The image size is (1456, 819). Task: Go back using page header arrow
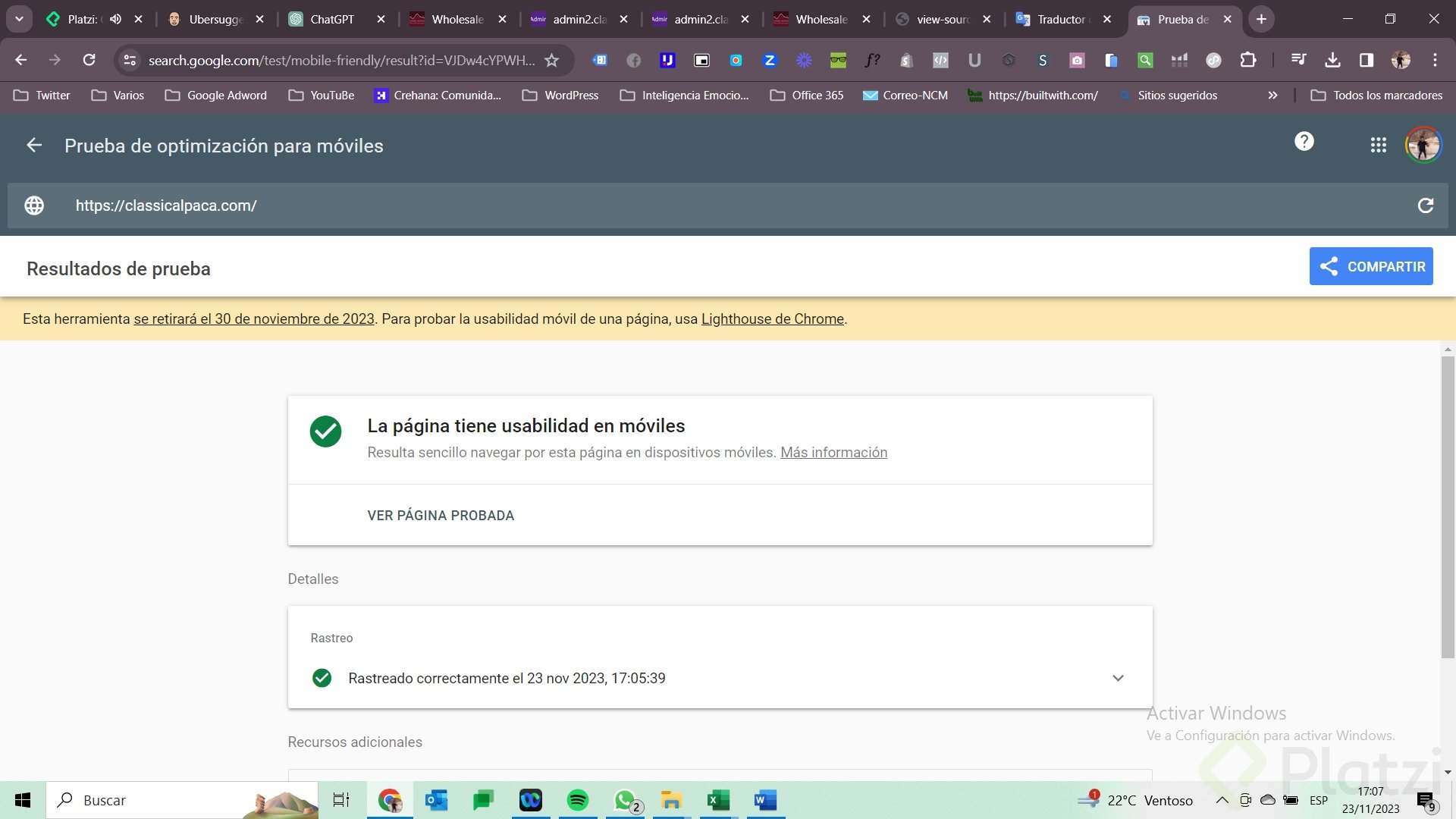coord(34,145)
